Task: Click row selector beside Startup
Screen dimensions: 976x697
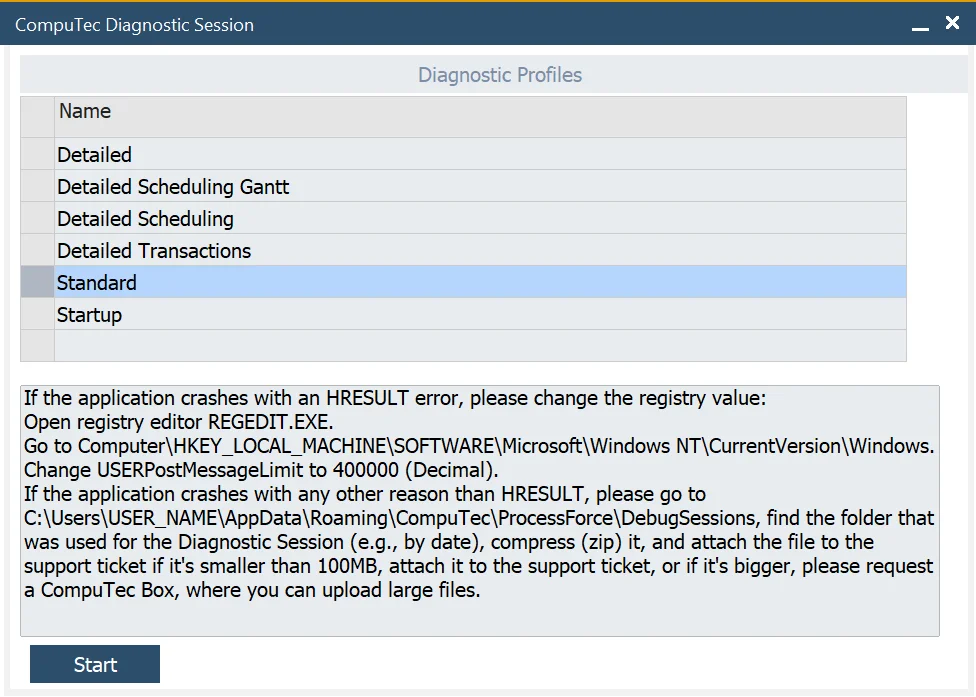Action: 37,315
